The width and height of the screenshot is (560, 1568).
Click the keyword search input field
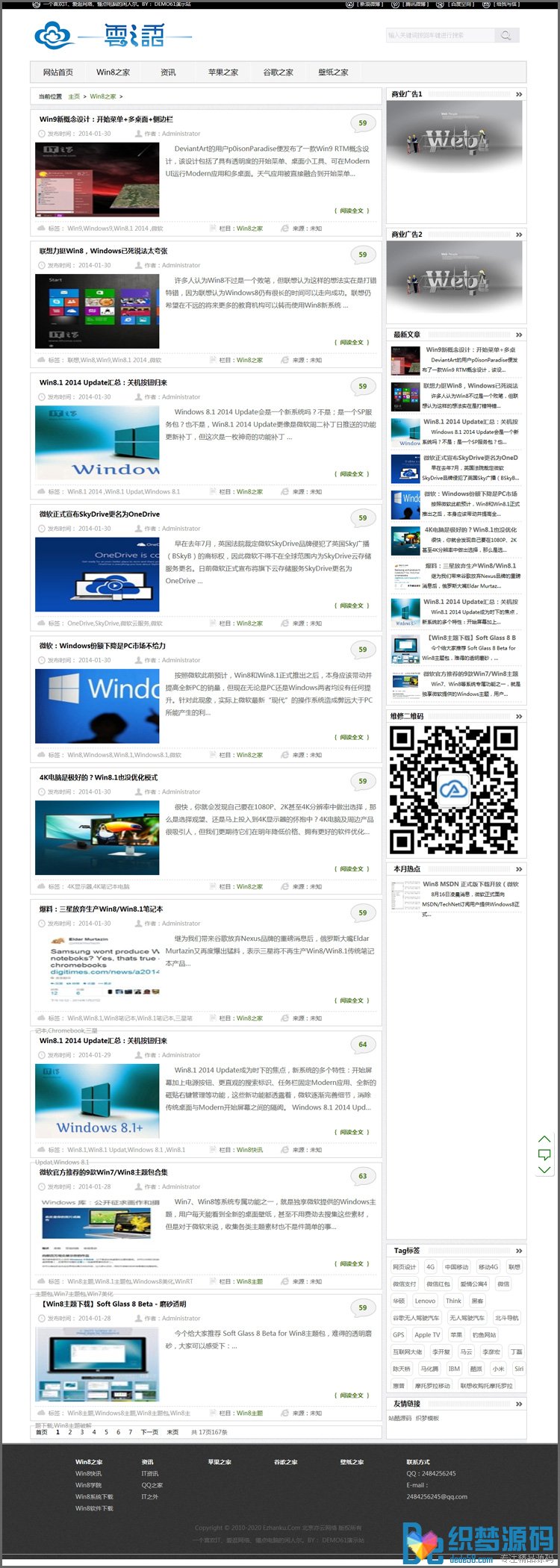coord(439,35)
